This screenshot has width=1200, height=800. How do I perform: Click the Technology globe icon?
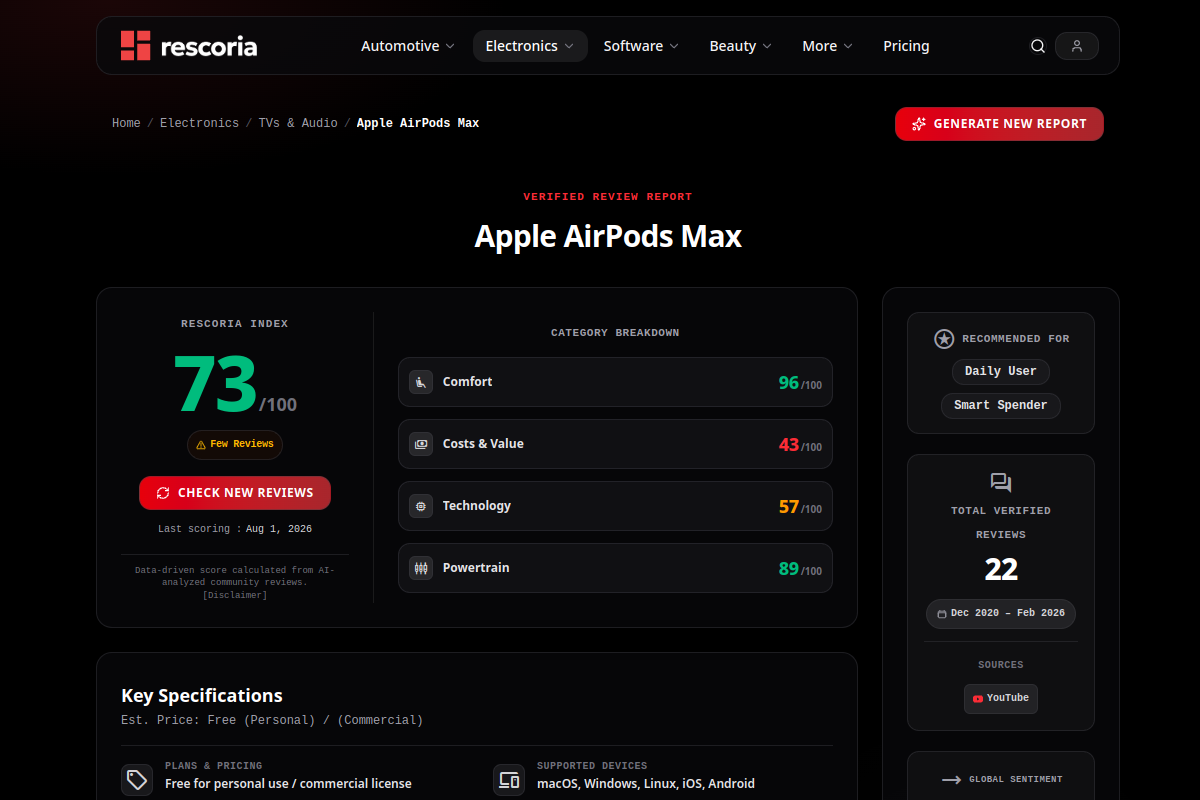(421, 506)
